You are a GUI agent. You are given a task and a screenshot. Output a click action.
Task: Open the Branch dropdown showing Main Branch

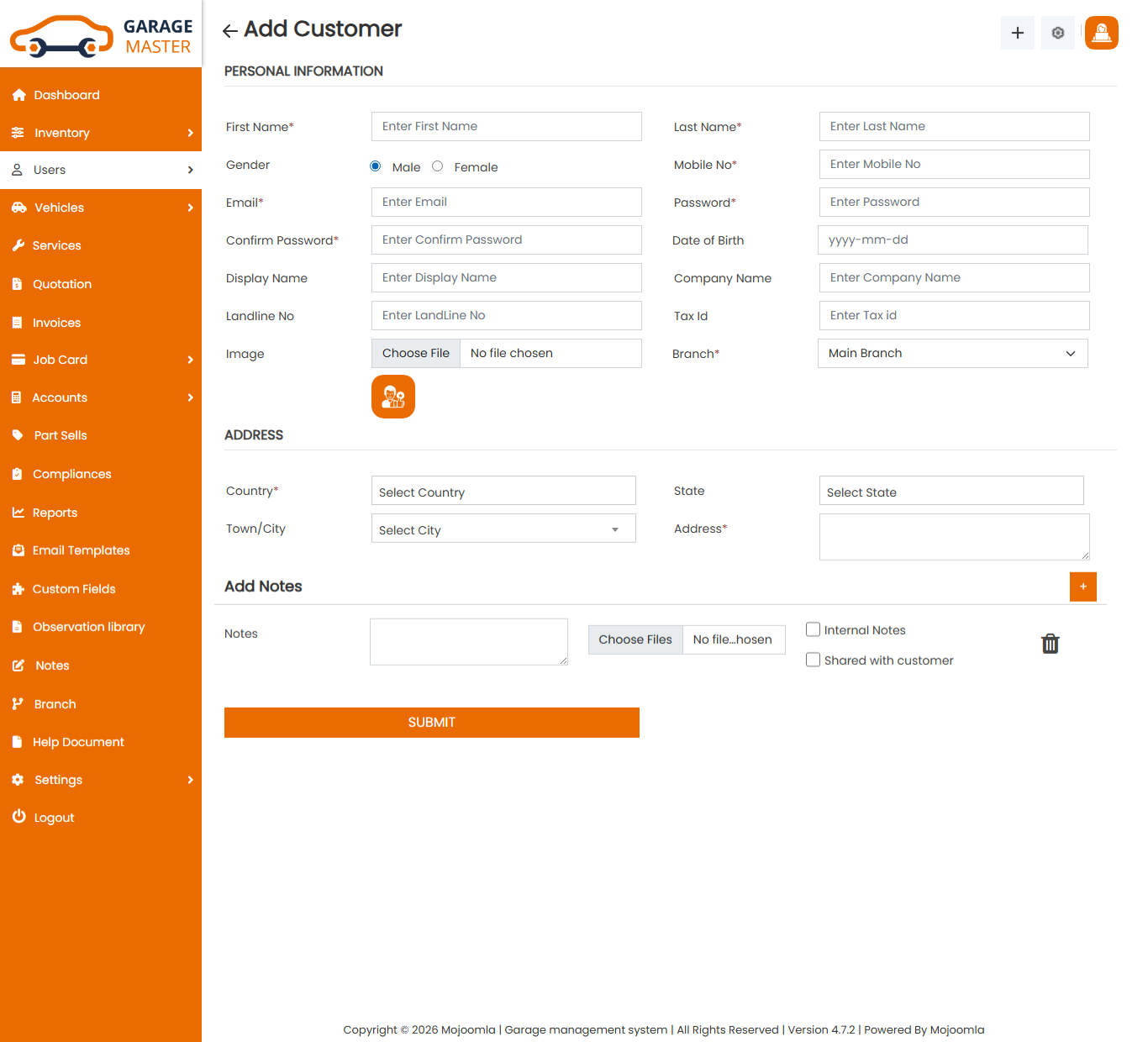(952, 354)
